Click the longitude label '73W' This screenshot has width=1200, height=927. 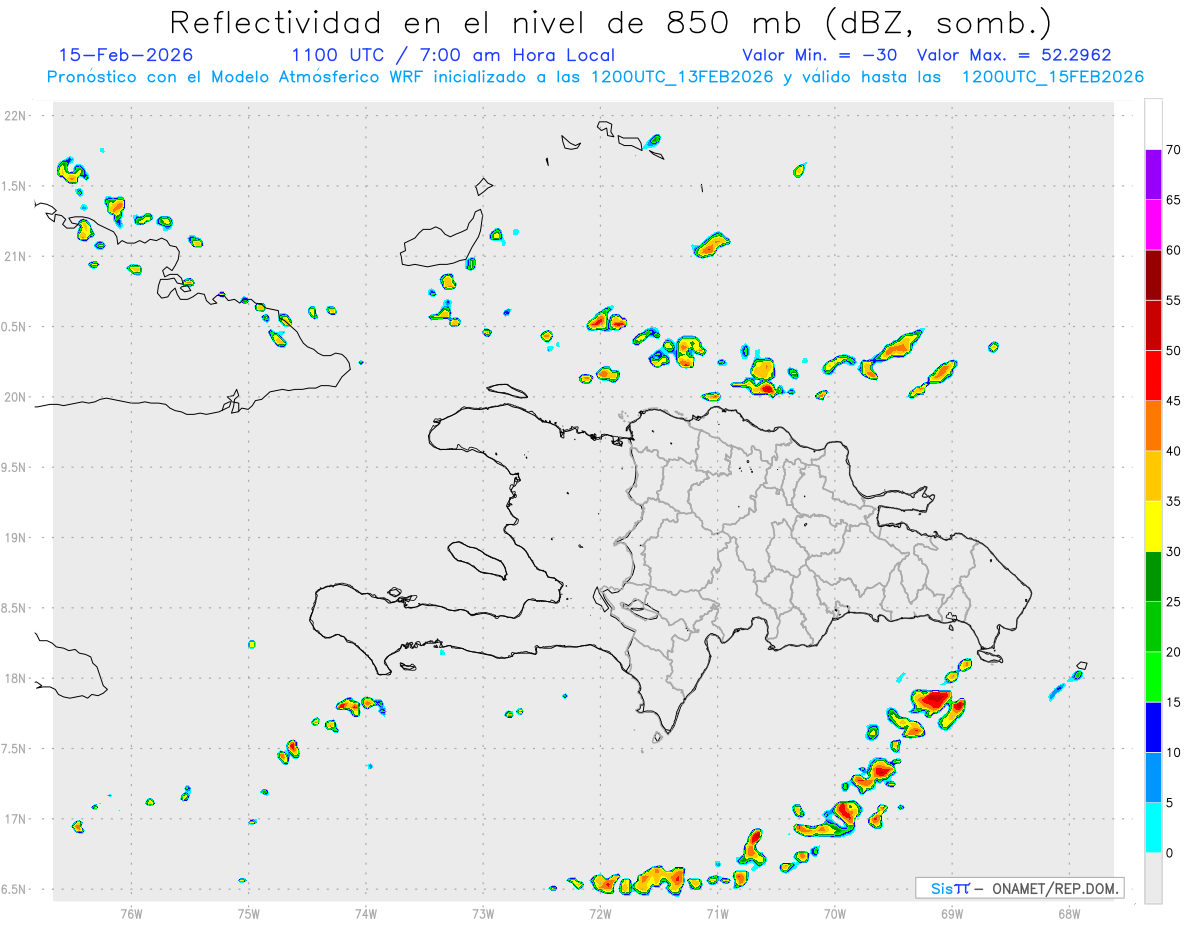[x=483, y=913]
